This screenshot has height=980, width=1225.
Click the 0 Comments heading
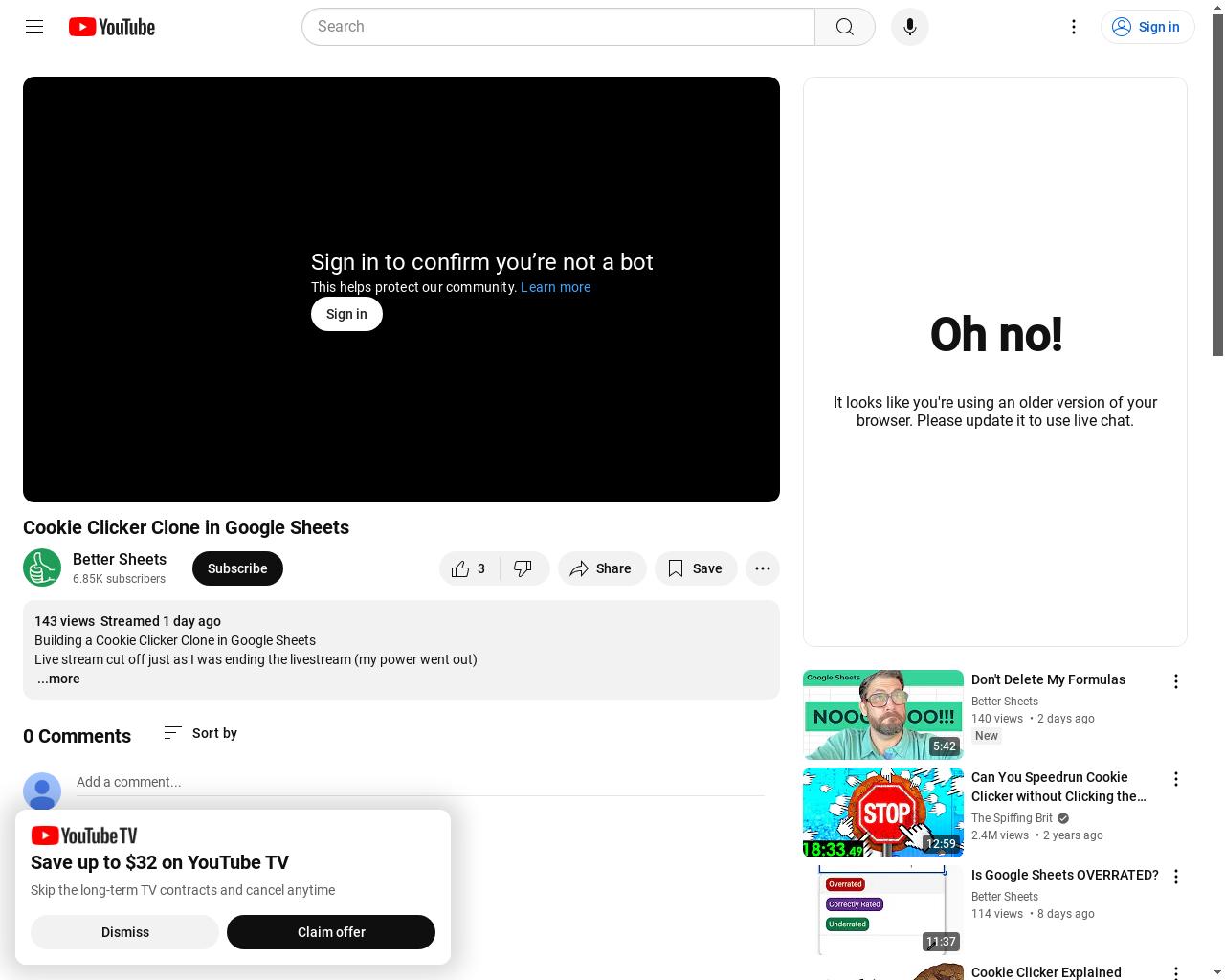[77, 736]
